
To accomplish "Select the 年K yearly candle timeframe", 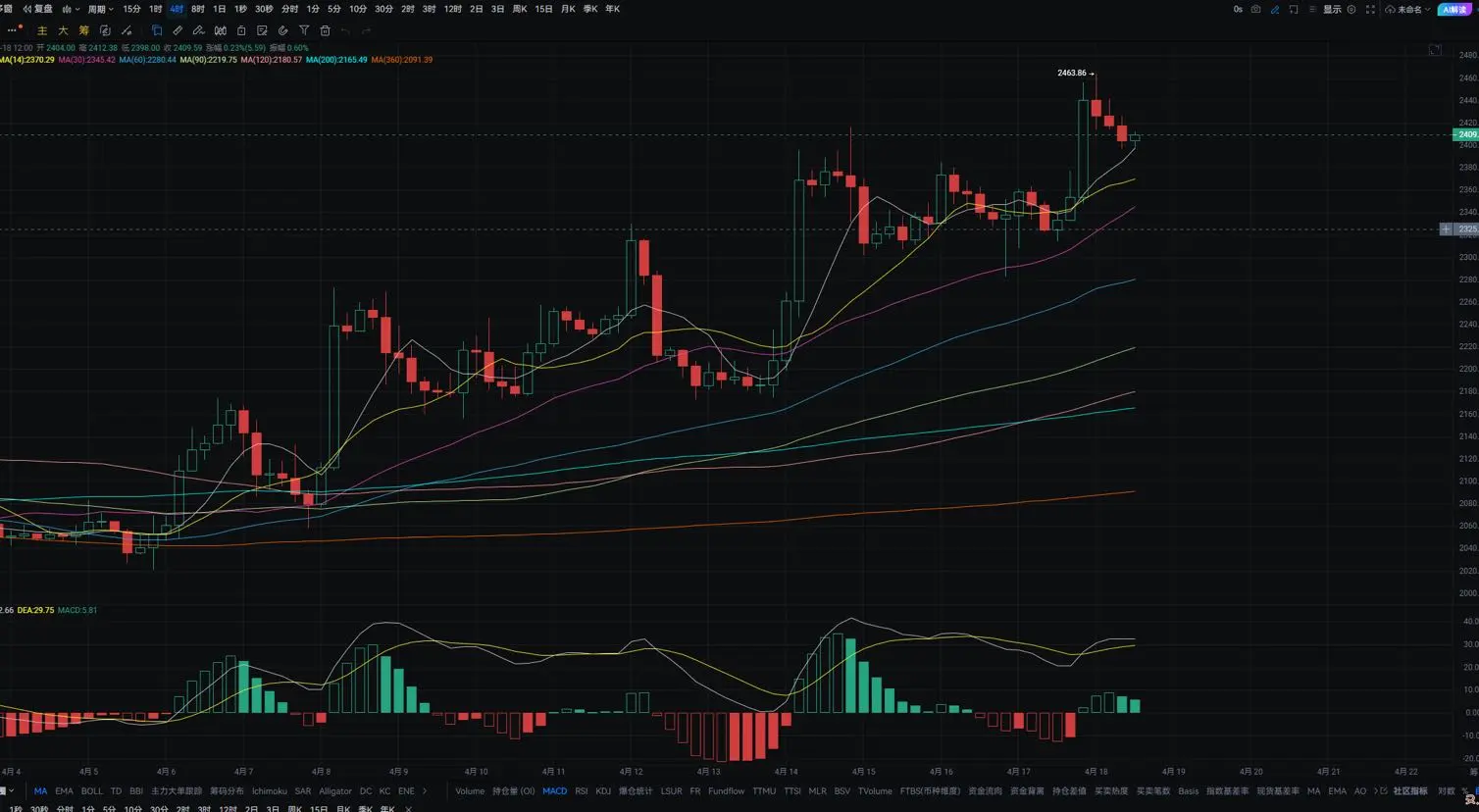I will coord(613,9).
